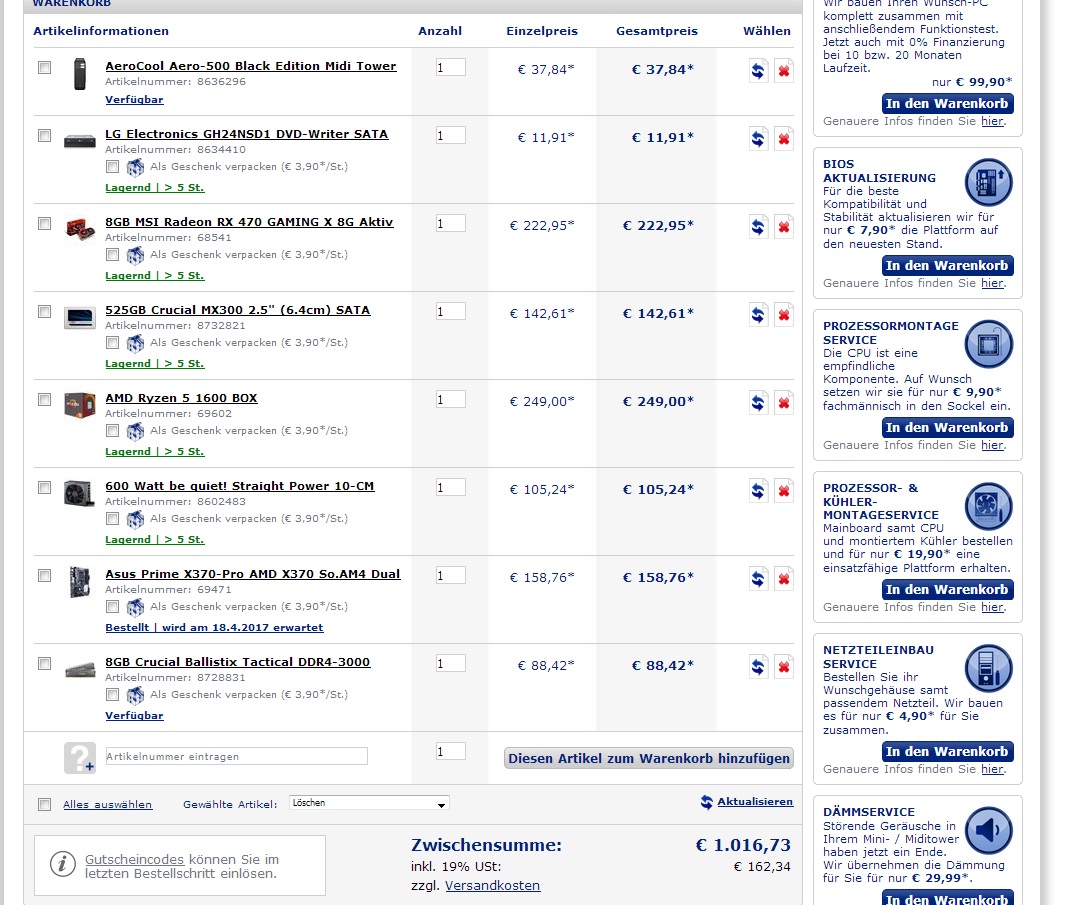1085x905 pixels.
Task: Remove MSI Radeon RX 470 with red X
Action: click(784, 227)
